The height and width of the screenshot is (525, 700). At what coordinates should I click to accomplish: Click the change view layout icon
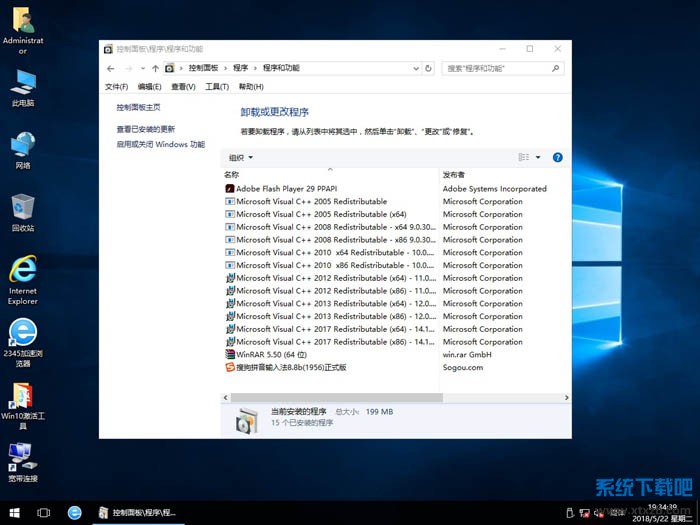pyautogui.click(x=524, y=157)
